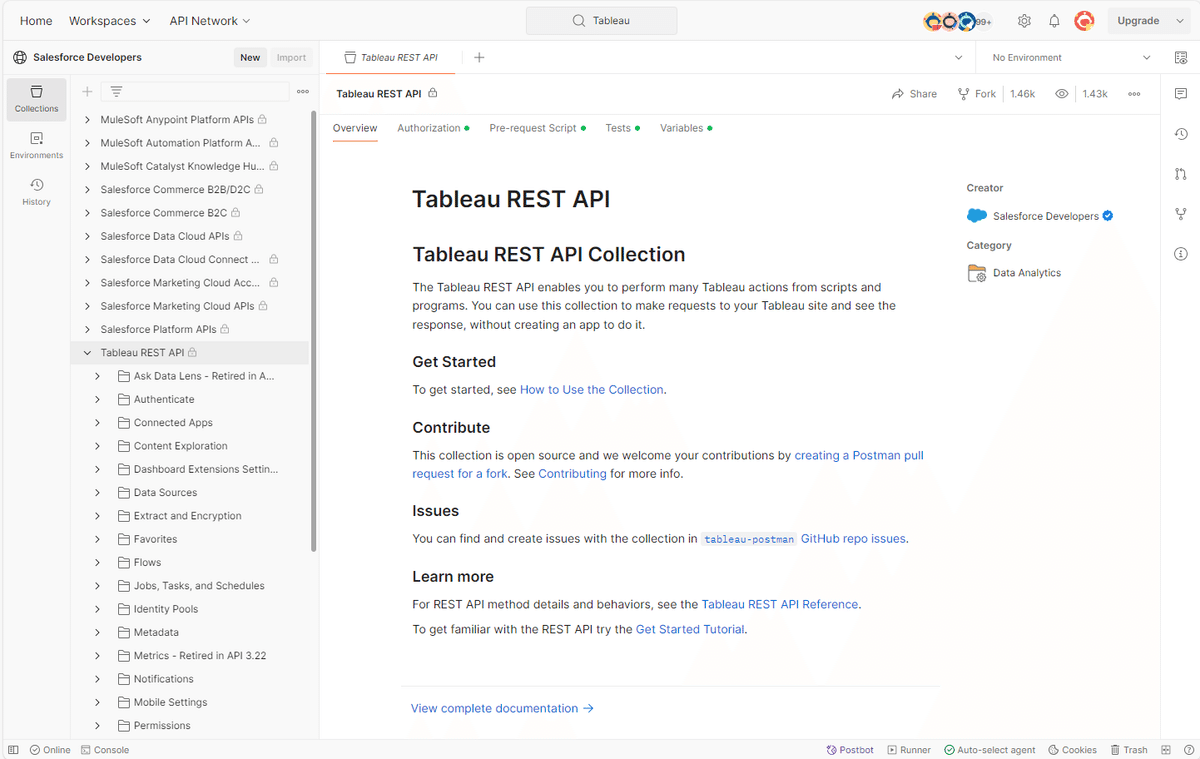Switch to the Authorization tab
1200x759 pixels.
(x=427, y=128)
